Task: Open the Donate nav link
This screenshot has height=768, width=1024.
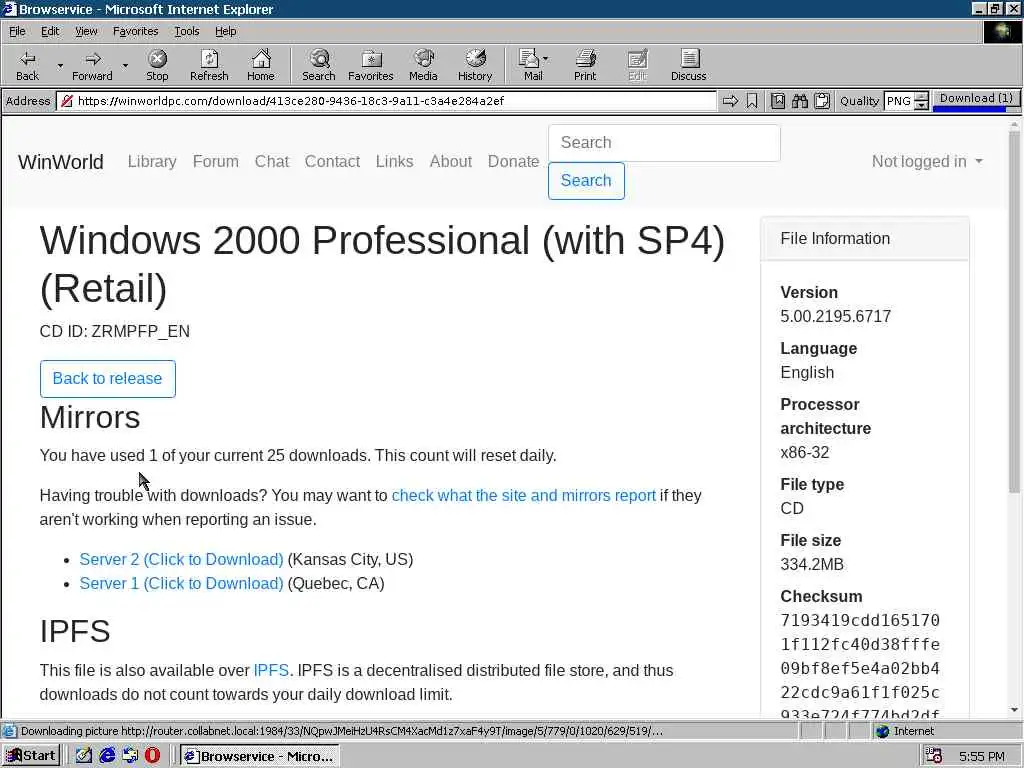Action: 513,161
